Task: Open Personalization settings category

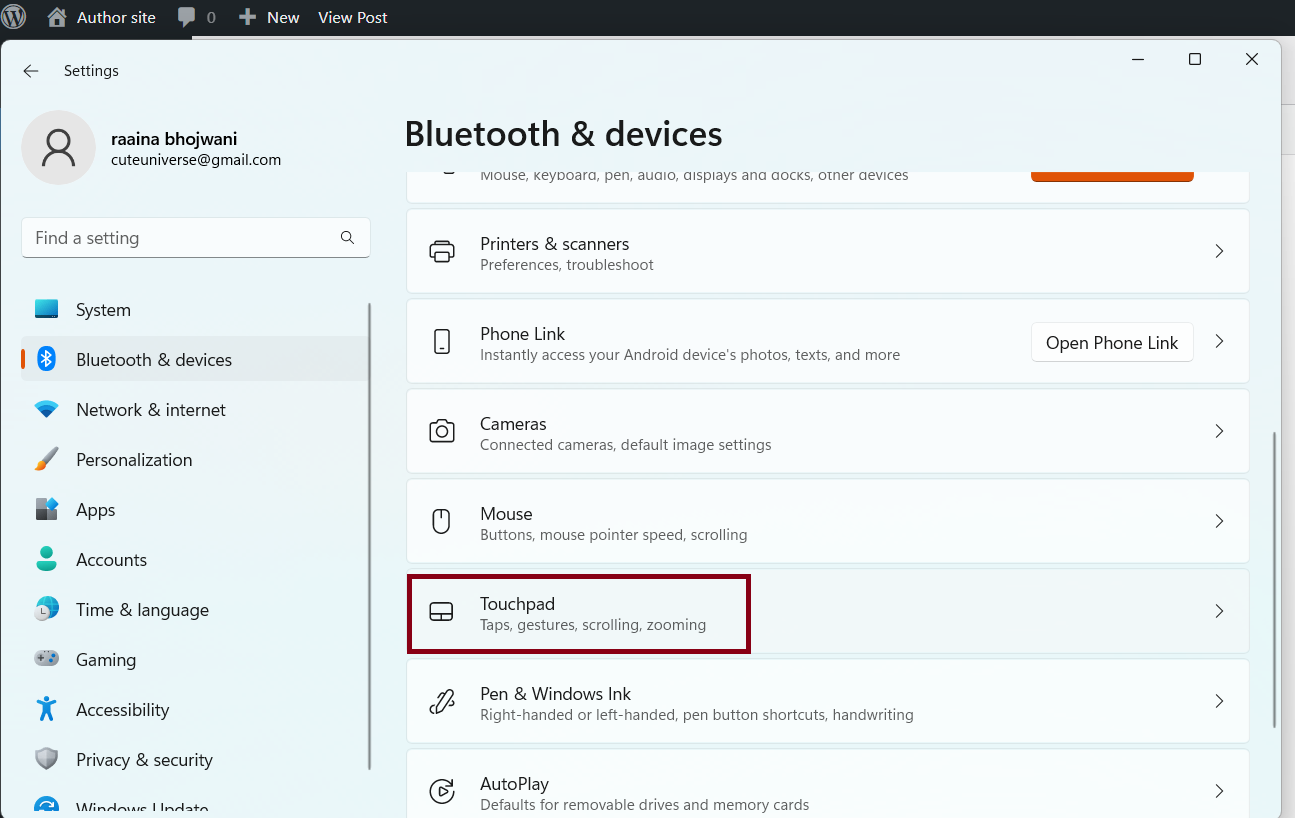Action: [134, 460]
